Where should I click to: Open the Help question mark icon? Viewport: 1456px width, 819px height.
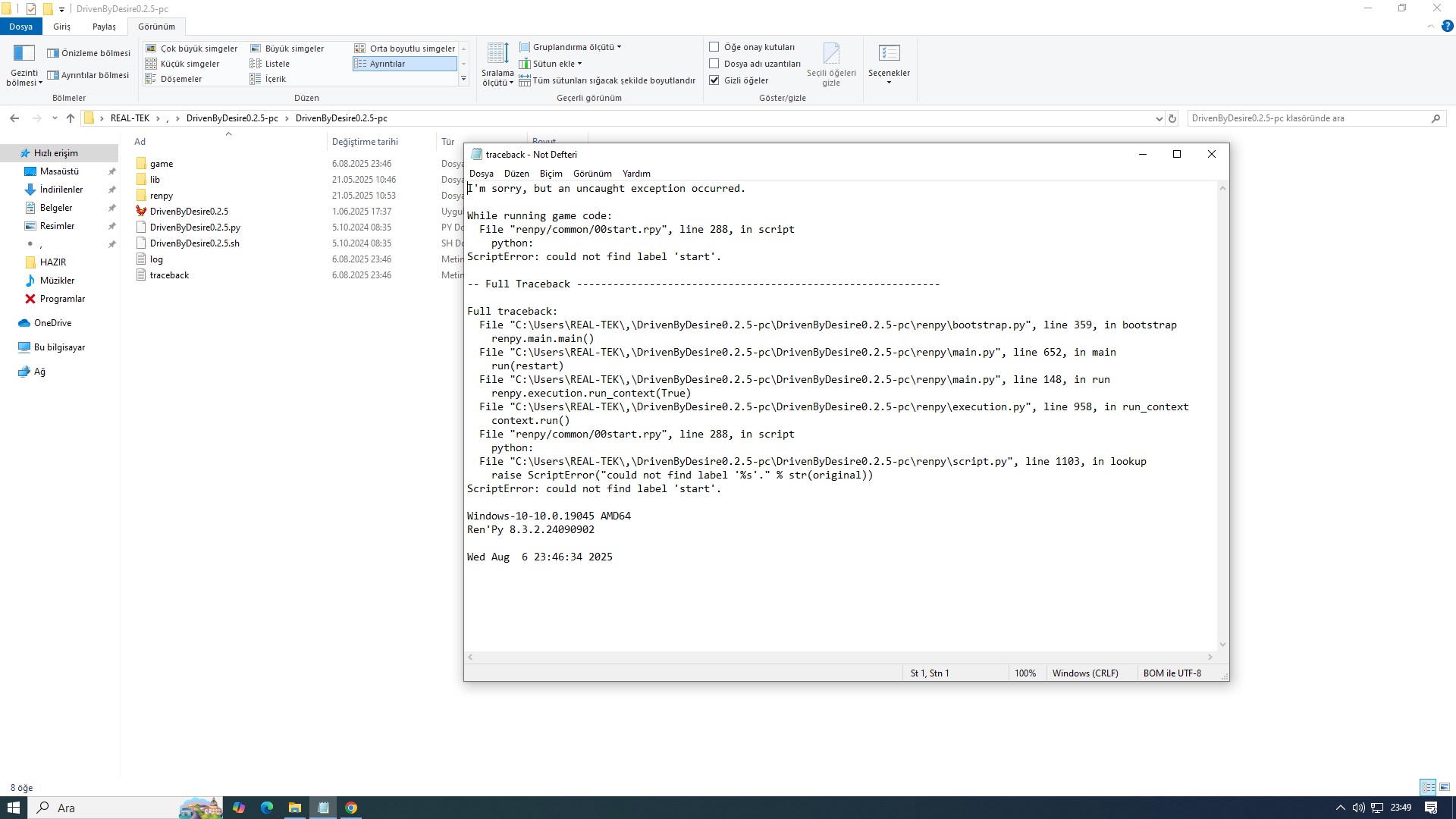(x=1447, y=26)
